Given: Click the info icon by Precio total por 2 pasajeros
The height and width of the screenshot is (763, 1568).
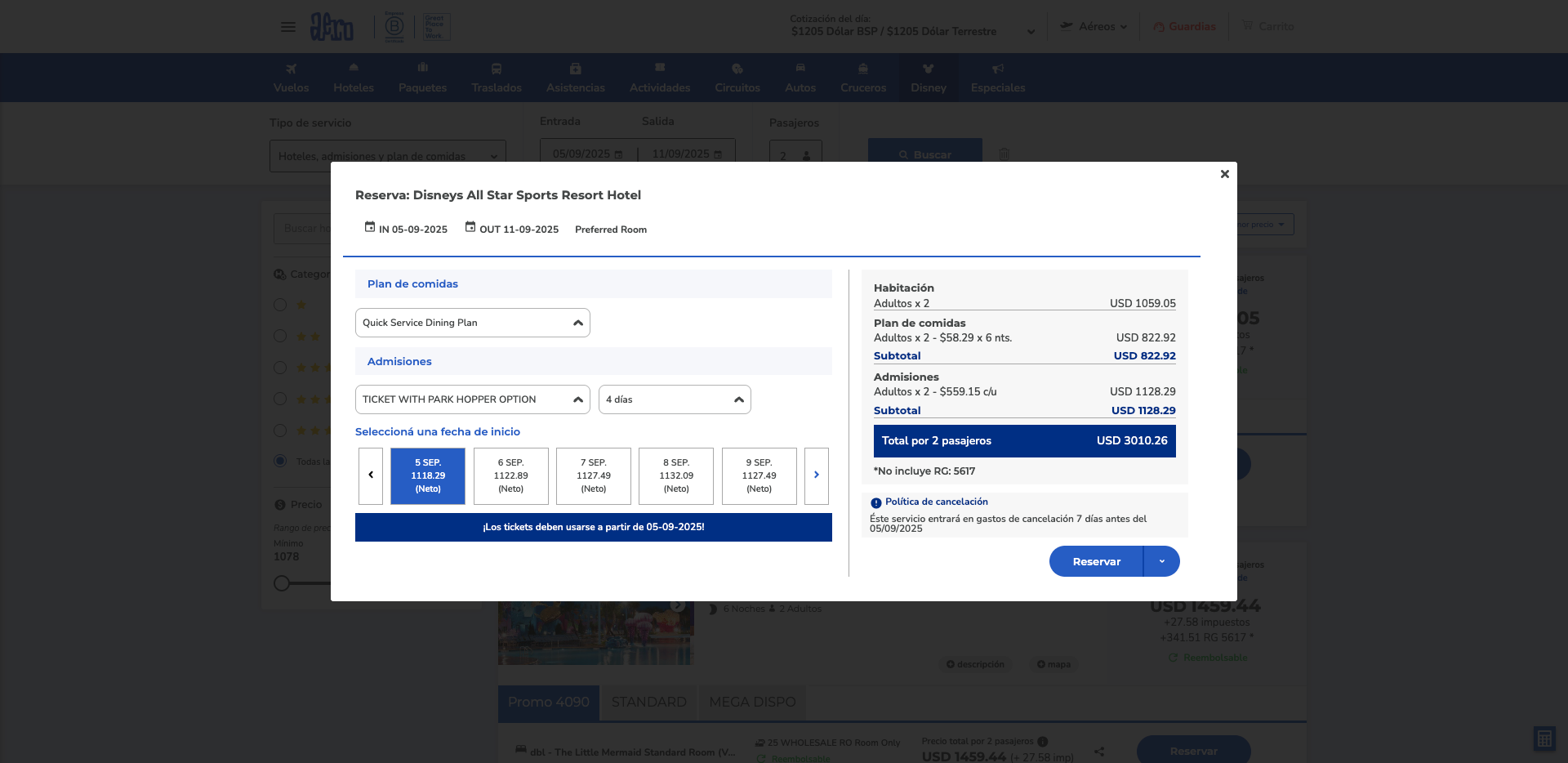Looking at the screenshot, I should (x=1043, y=742).
